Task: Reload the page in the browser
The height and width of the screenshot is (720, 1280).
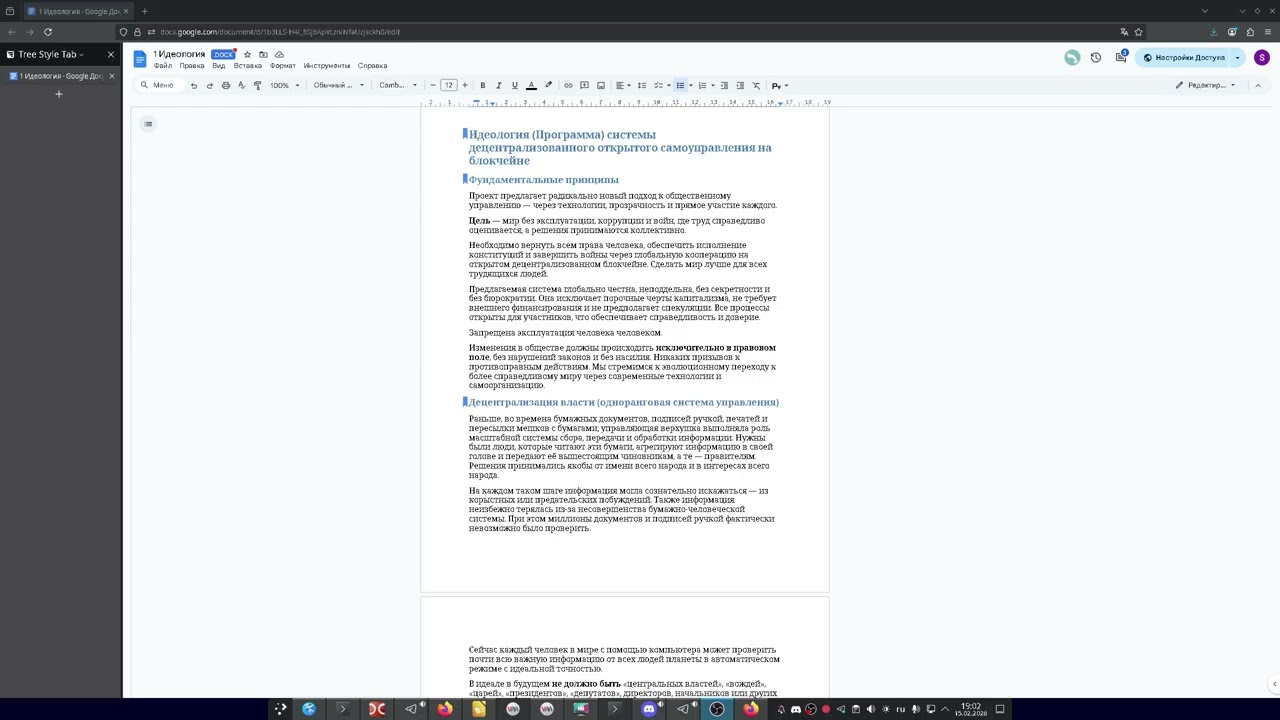Action: [x=47, y=32]
